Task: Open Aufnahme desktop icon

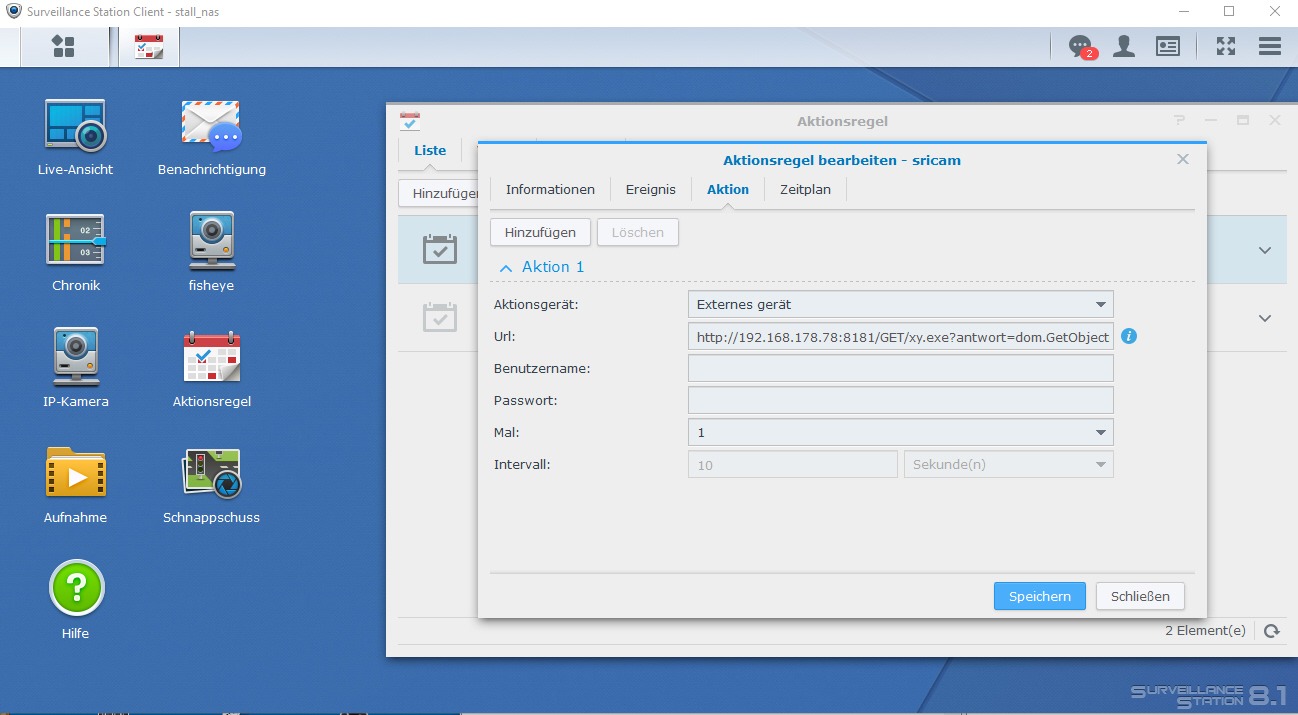Action: [75, 485]
